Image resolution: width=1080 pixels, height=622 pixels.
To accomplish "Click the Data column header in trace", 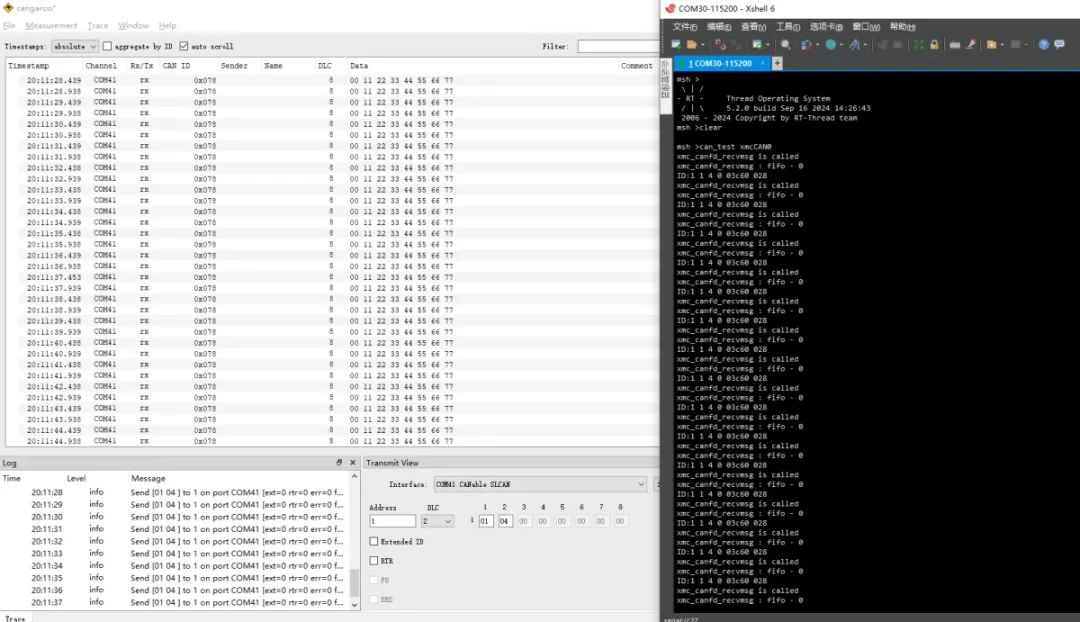I will pos(359,65).
